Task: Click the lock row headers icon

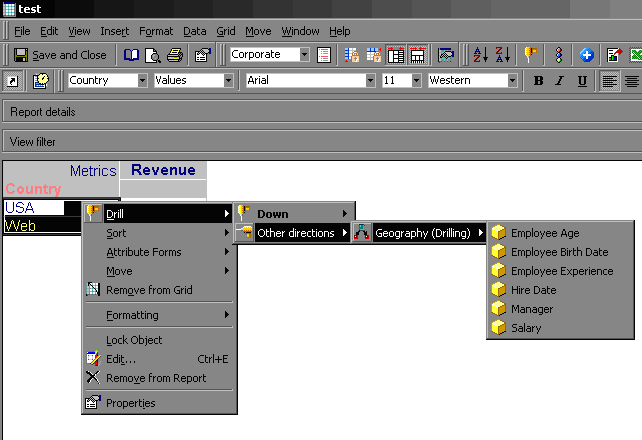Action: pos(352,55)
